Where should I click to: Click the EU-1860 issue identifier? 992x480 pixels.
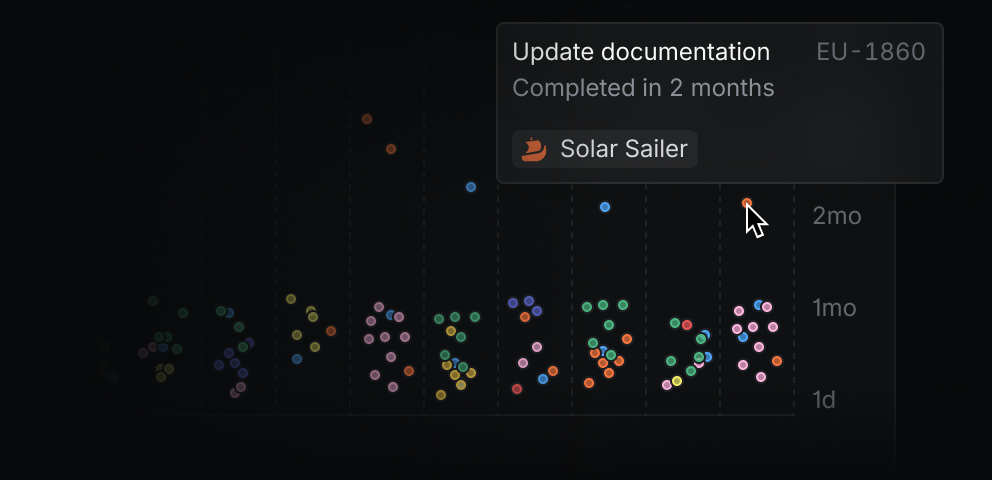[x=870, y=52]
